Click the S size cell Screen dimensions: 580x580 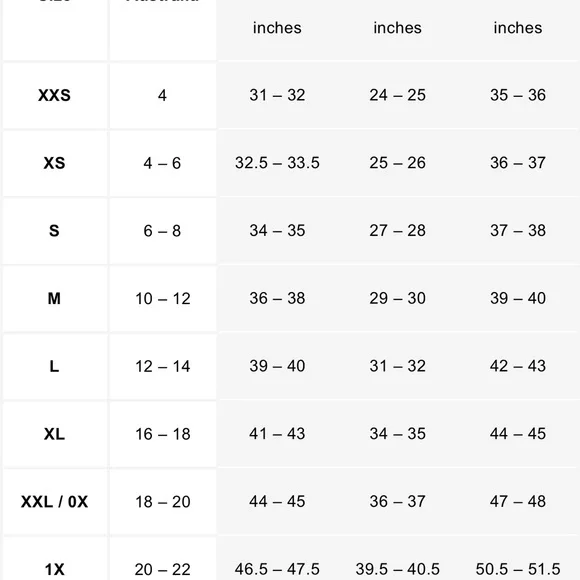(54, 231)
